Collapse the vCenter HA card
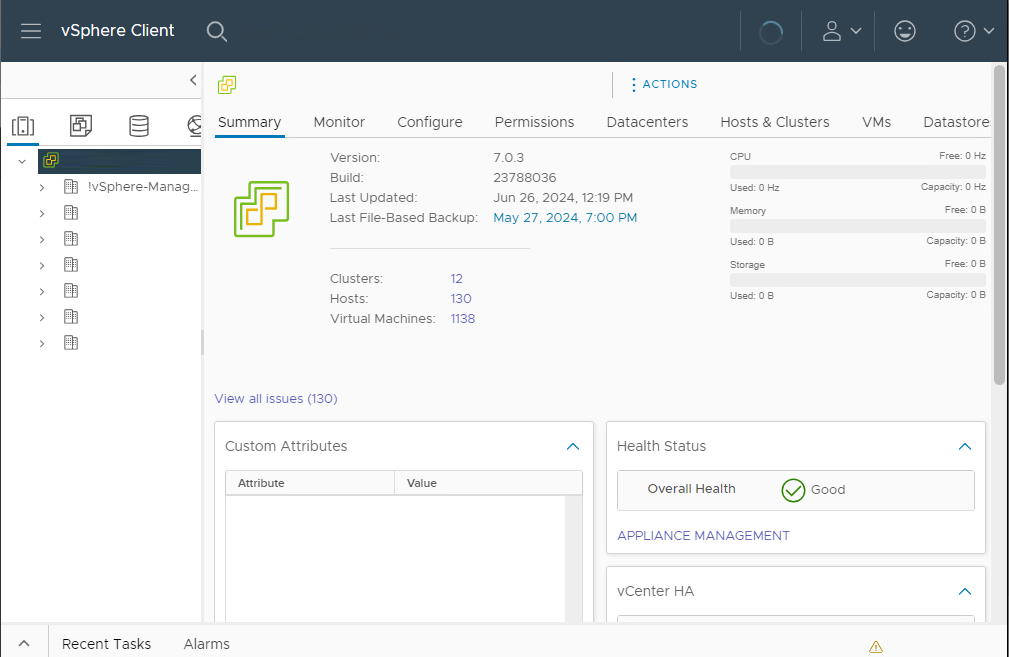Viewport: 1009px width, 657px height. 965,591
